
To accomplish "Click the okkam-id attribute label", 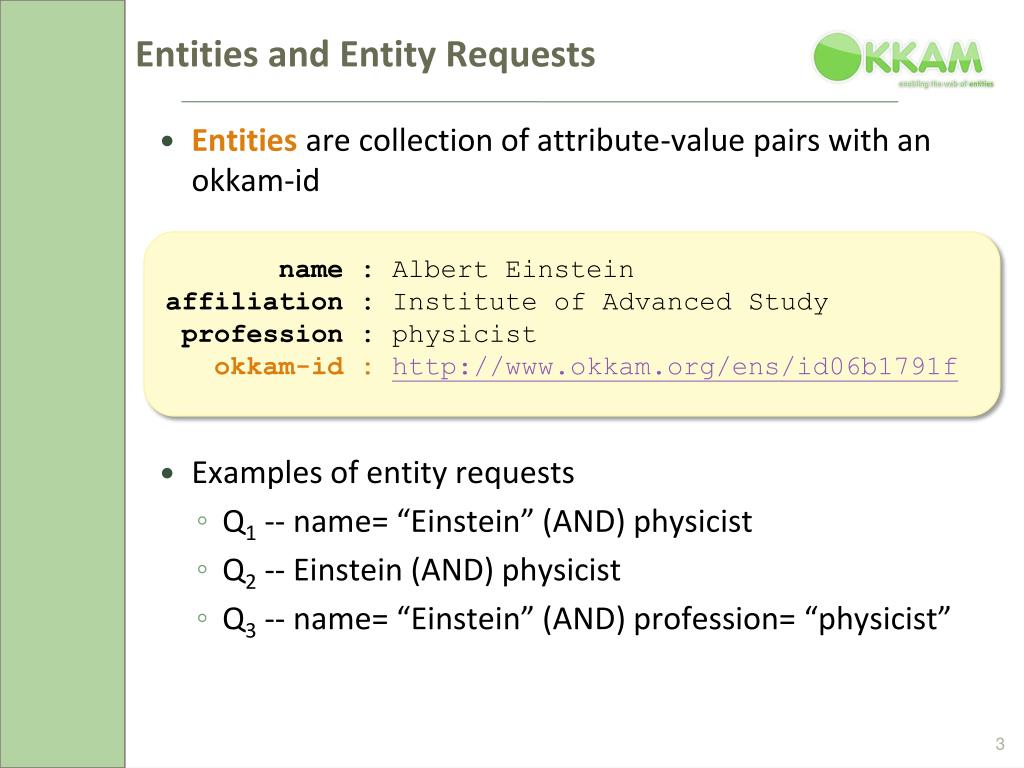I will click(279, 366).
